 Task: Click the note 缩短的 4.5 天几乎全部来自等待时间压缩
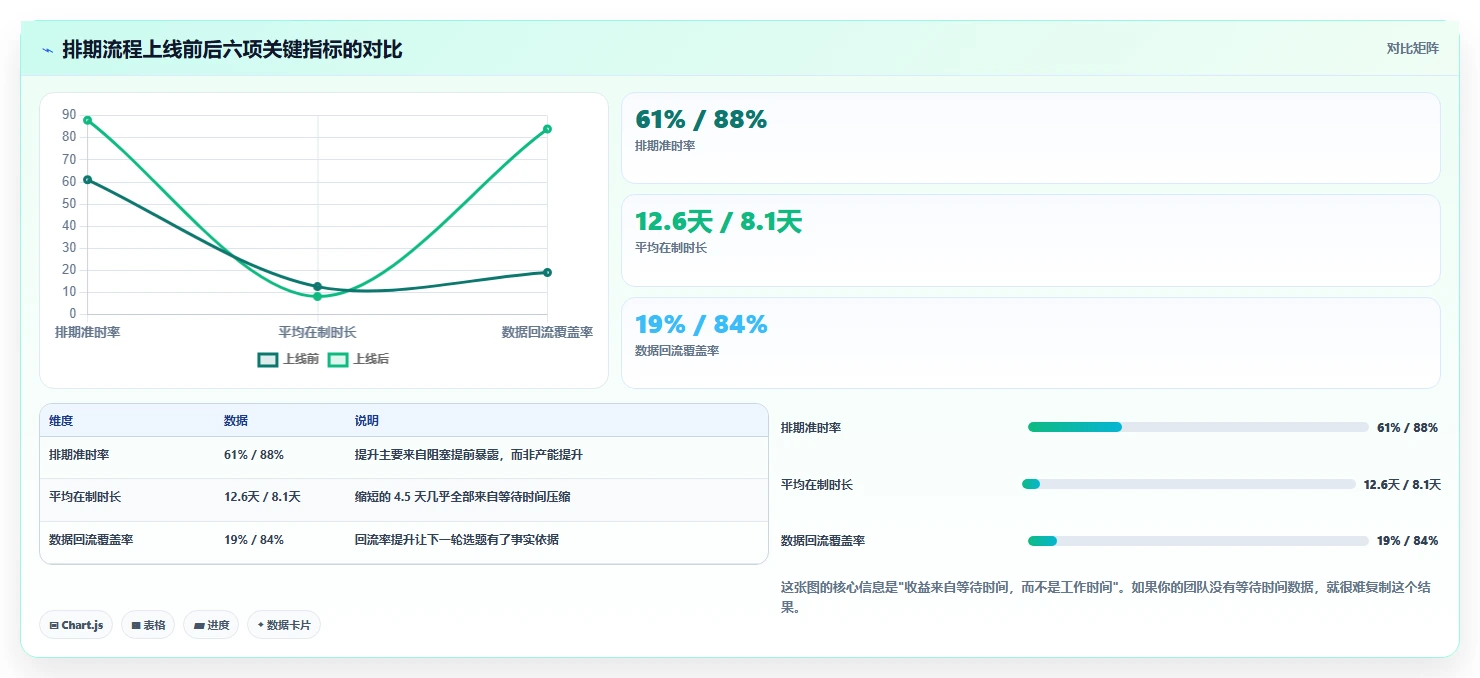click(463, 497)
